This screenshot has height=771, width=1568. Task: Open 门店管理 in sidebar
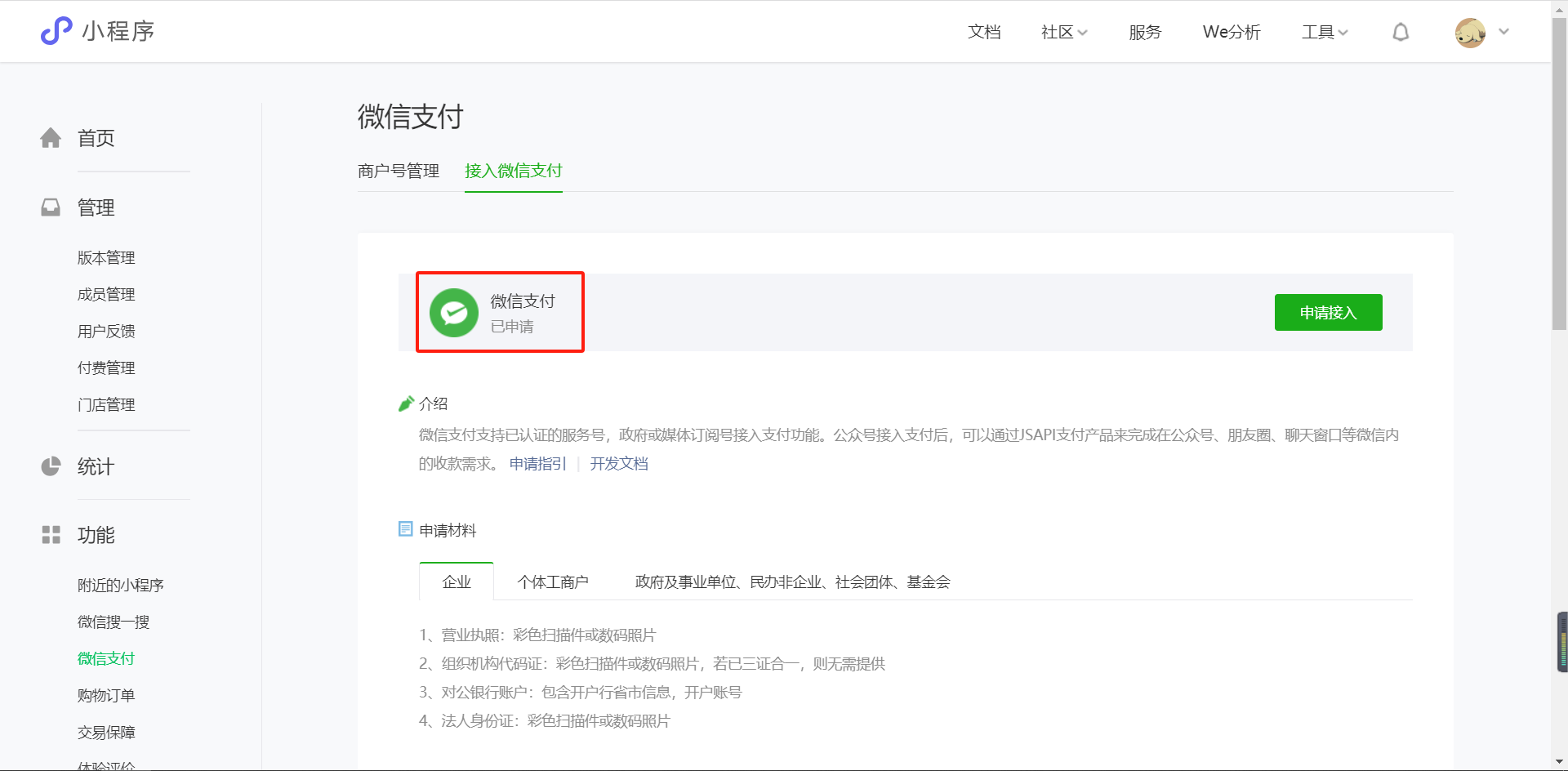[106, 404]
